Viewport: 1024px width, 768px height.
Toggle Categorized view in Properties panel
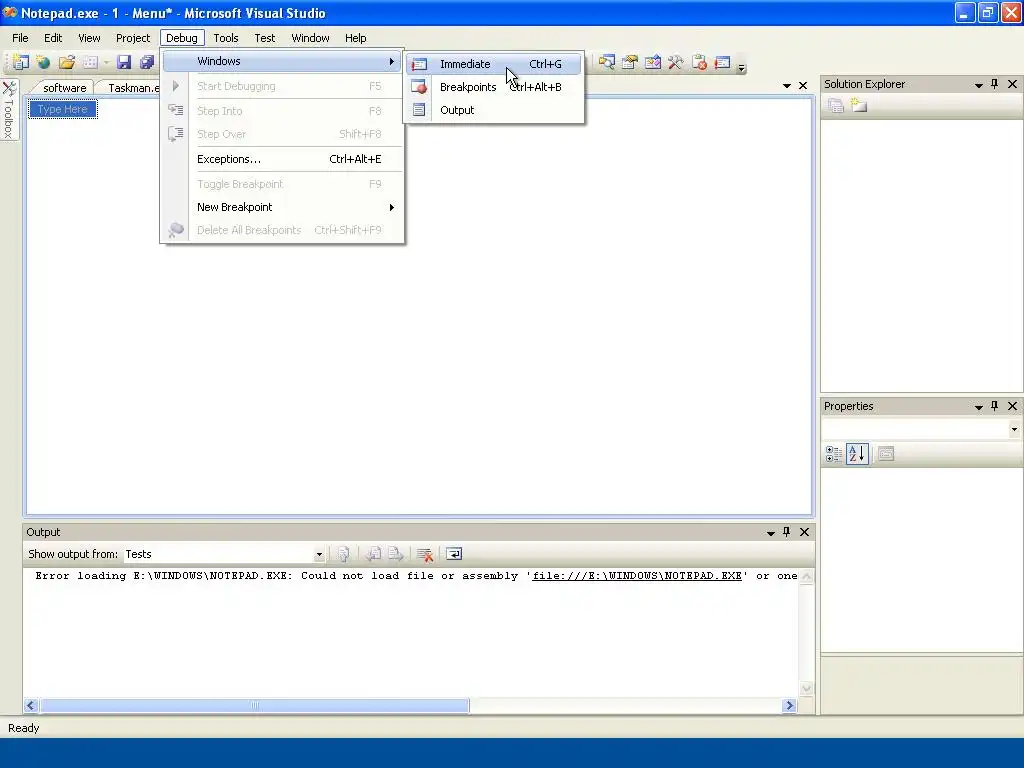(x=834, y=454)
